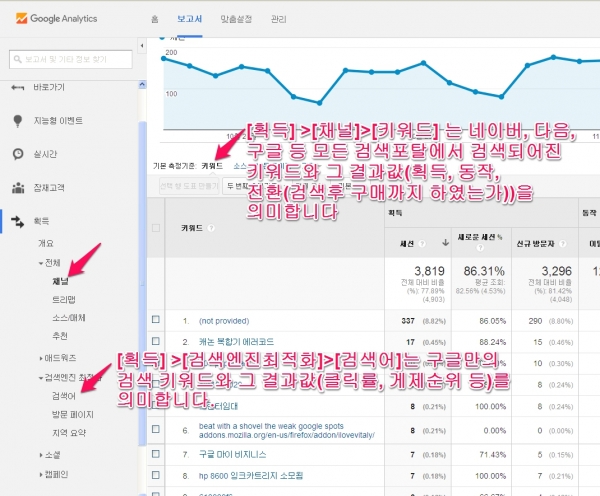Click the sort arrow beside 세션 column
Screen dimensions: 600x496
tap(444, 242)
